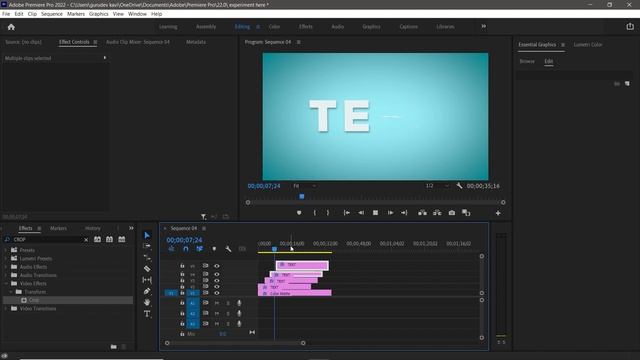640x360 pixels.
Task: Create new custom bin in Effects
Action: tap(113, 347)
